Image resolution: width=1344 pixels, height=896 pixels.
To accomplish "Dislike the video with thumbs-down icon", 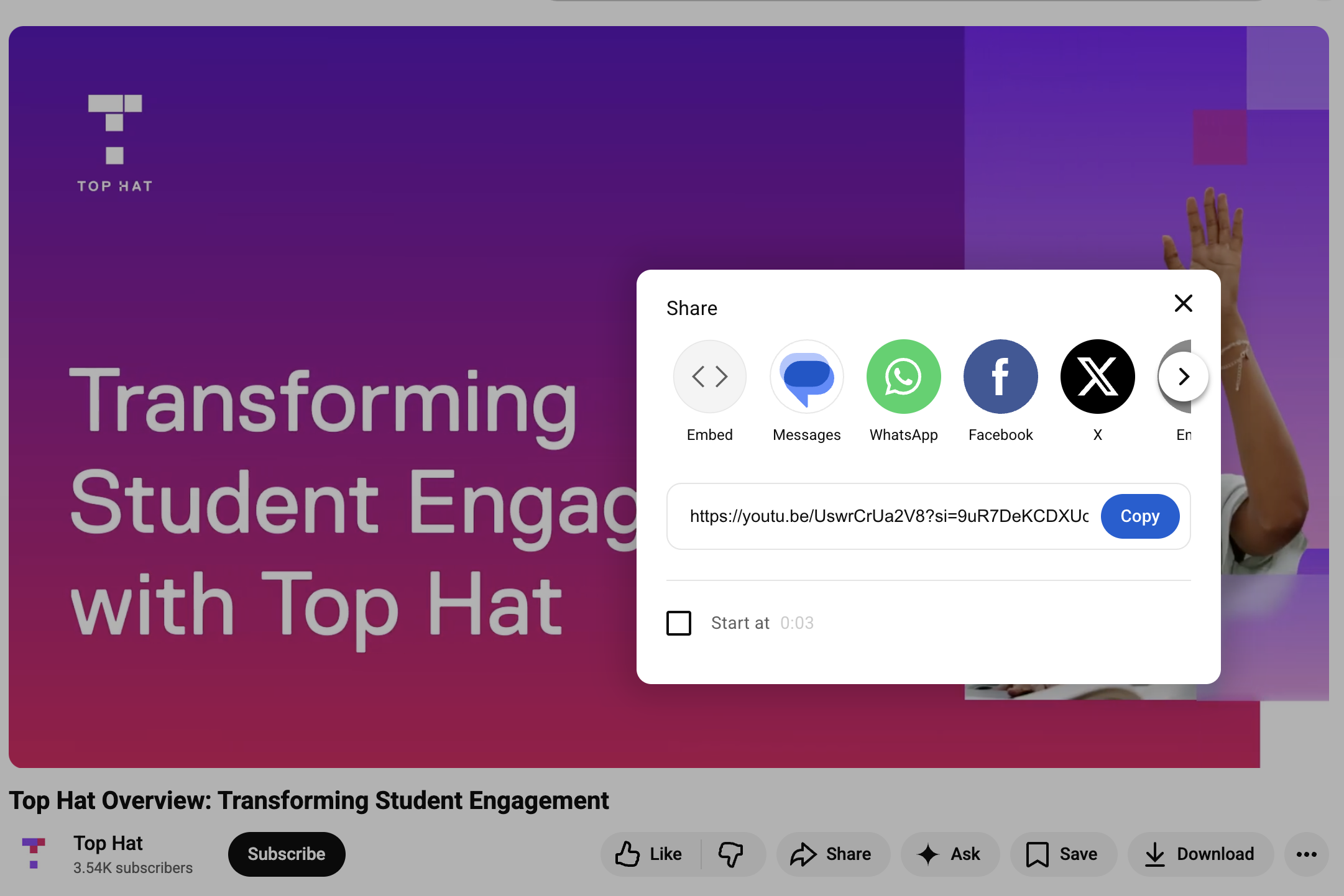I will point(732,854).
